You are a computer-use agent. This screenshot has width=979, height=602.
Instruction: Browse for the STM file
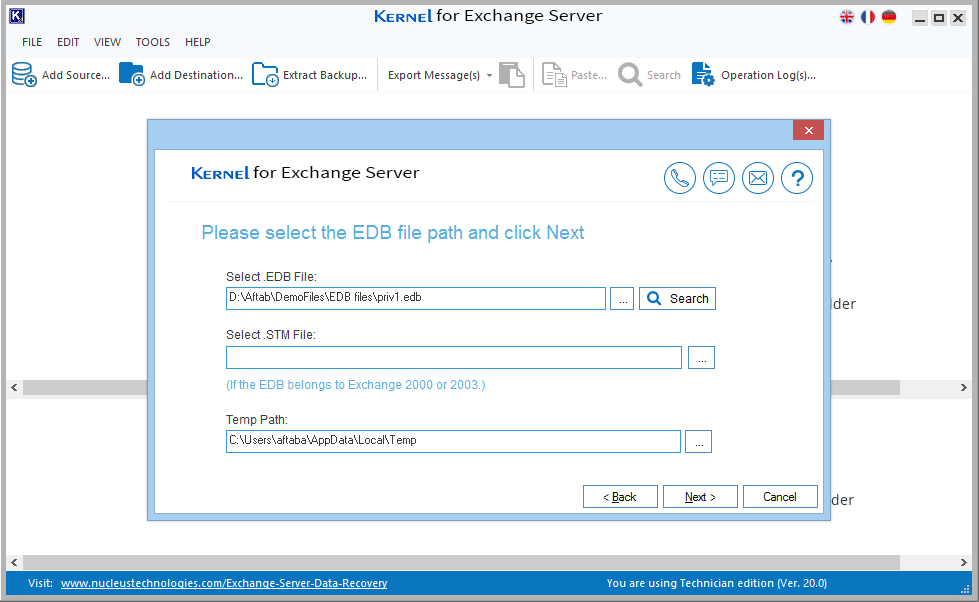(x=702, y=358)
